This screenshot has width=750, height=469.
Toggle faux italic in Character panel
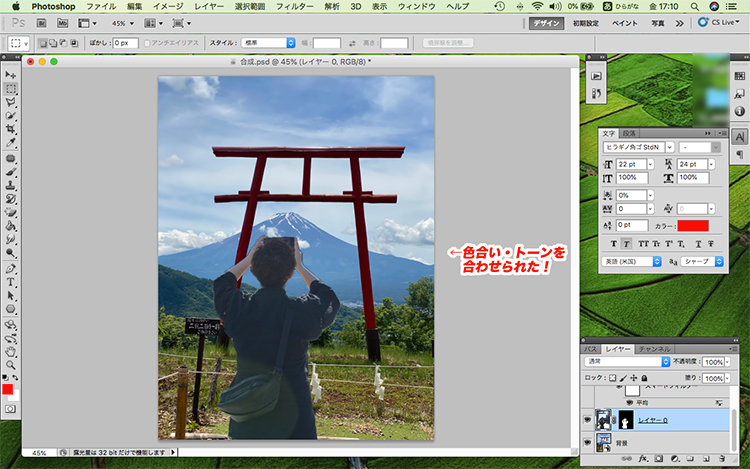tap(626, 244)
